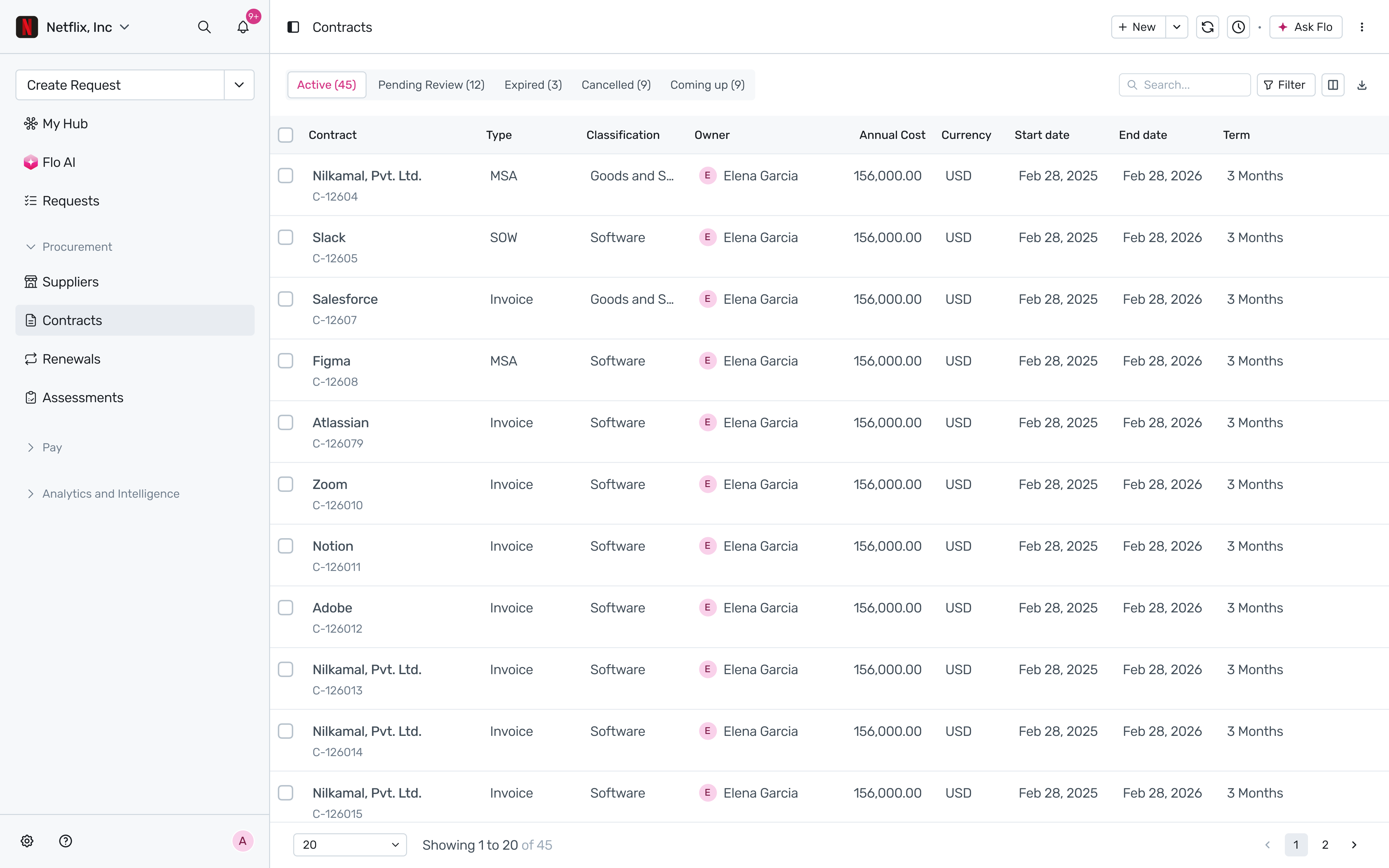The image size is (1389, 868).
Task: Check the Salesforce row checkbox
Action: click(285, 299)
